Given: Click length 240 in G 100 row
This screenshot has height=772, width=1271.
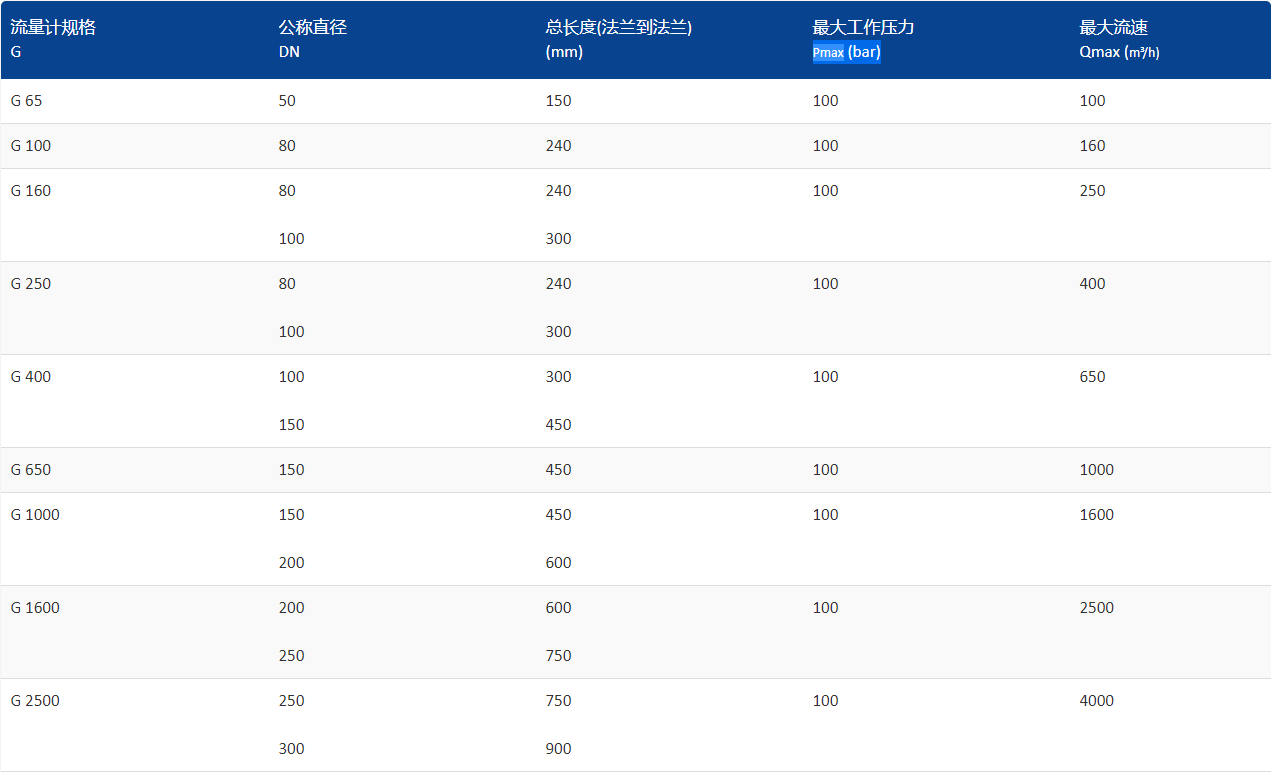Looking at the screenshot, I should click(x=558, y=146).
